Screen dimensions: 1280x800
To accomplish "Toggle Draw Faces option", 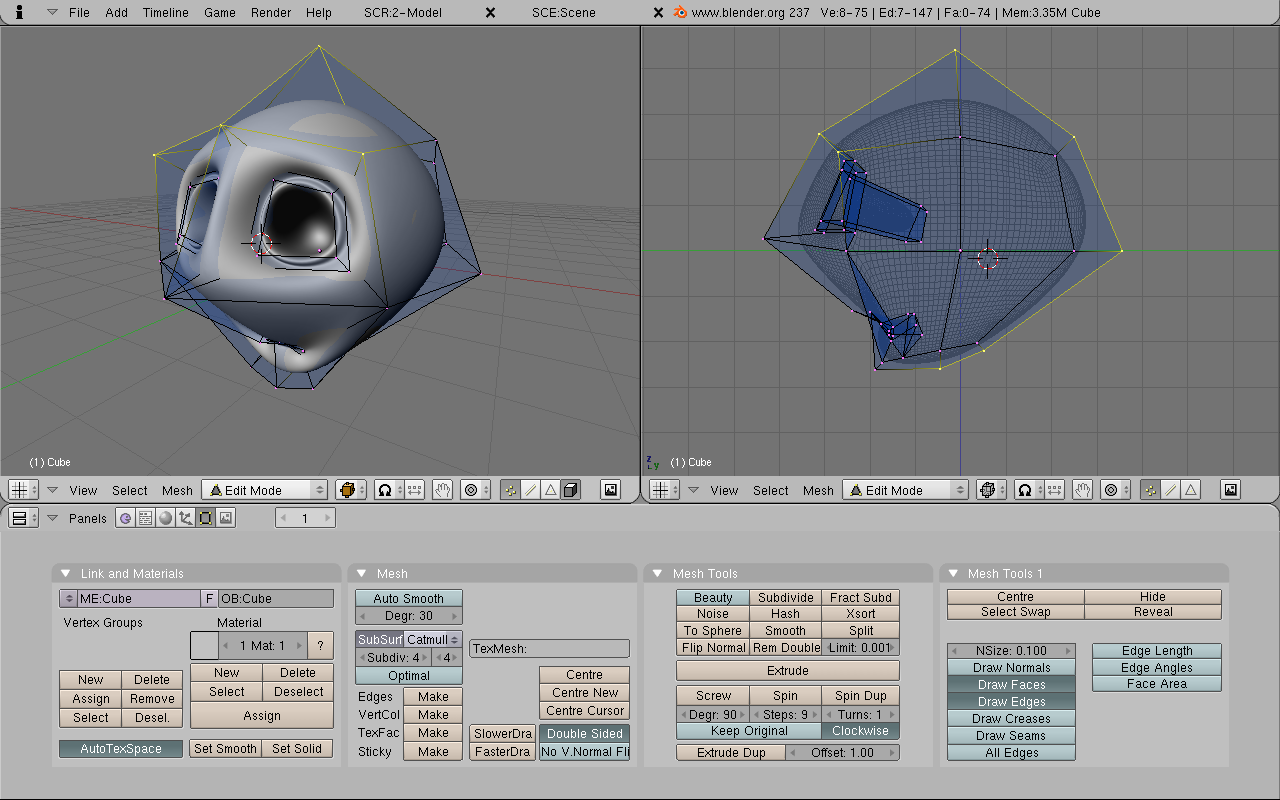I will pos(1011,685).
